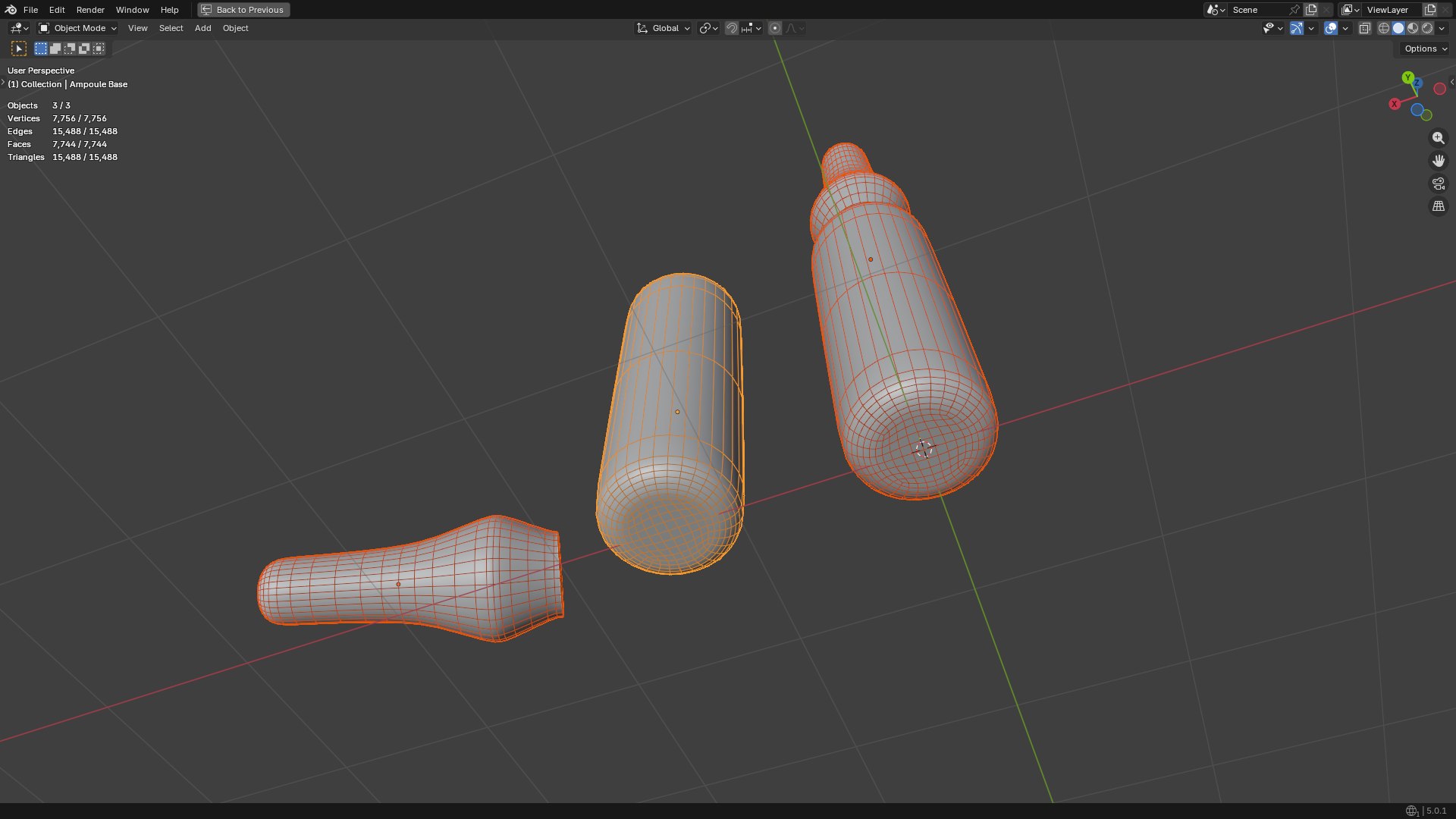This screenshot has height=819, width=1456.
Task: Expand the Options dropdown
Action: (x=1426, y=49)
